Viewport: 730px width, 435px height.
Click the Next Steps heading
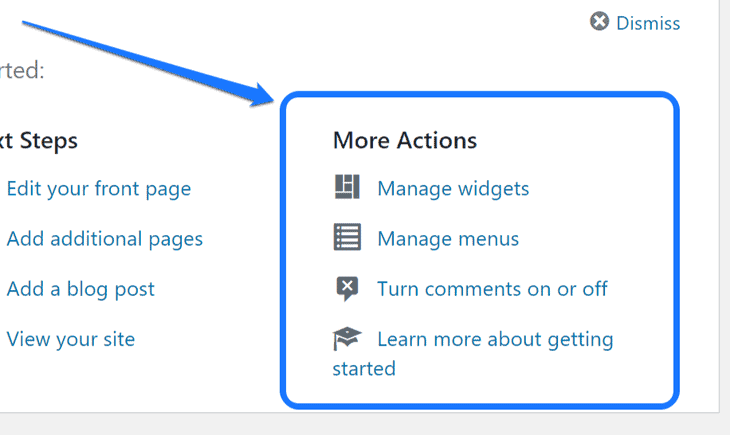40,140
